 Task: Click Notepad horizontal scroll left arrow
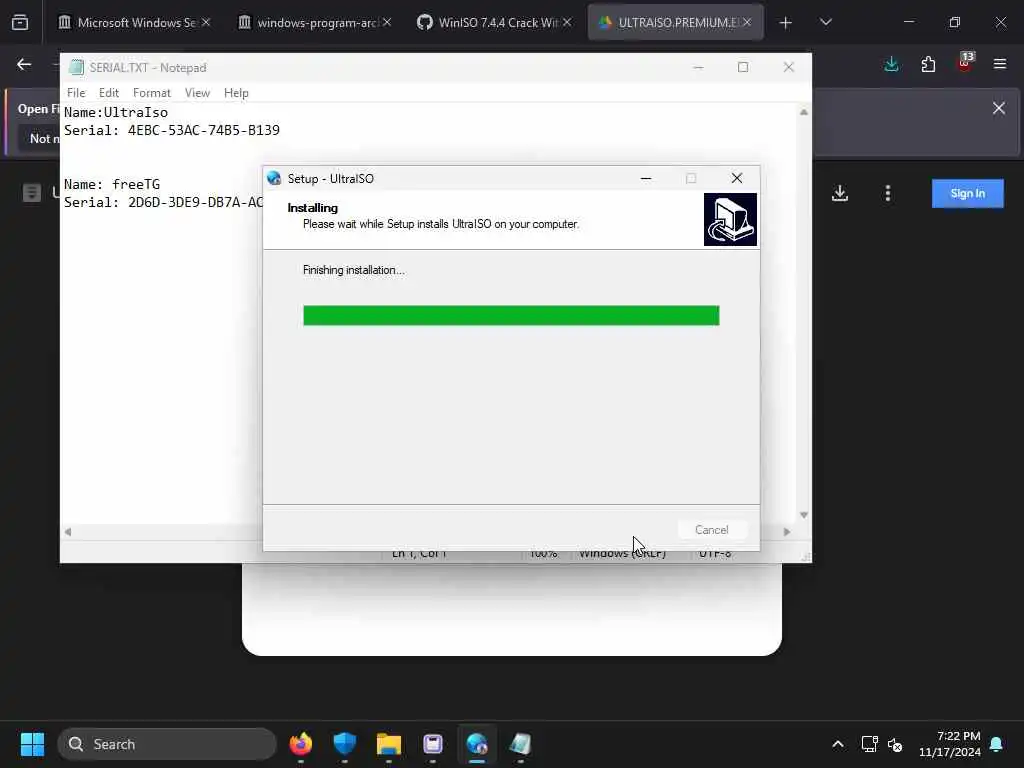[x=68, y=532]
